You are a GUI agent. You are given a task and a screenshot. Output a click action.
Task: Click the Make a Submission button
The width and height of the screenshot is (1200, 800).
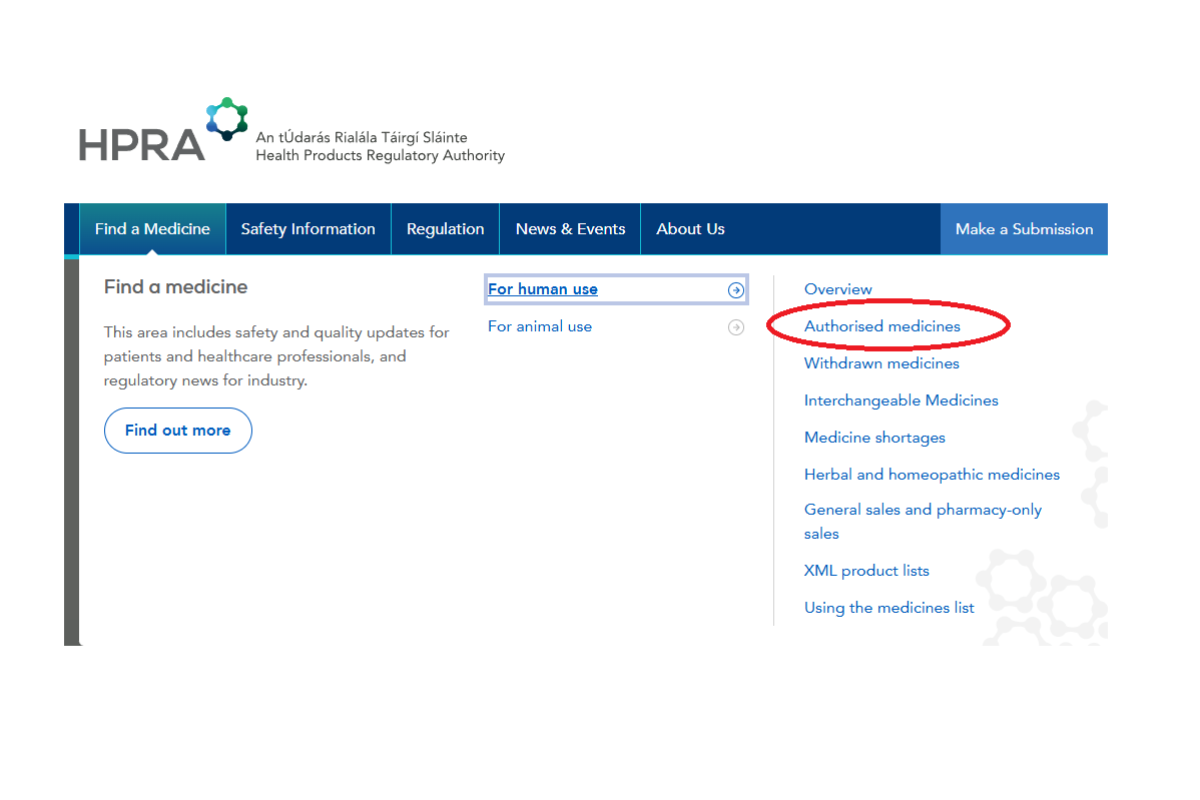(1024, 229)
